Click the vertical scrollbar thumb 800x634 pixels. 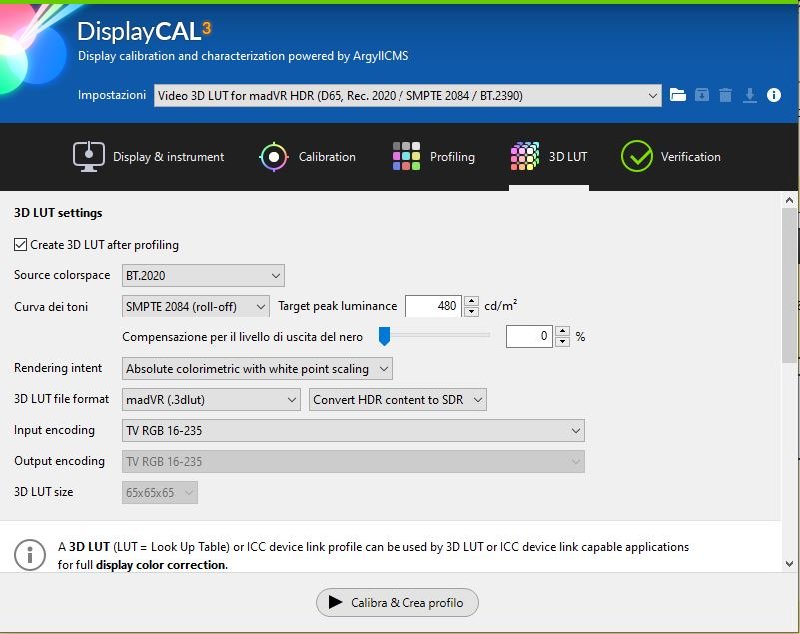coord(789,286)
